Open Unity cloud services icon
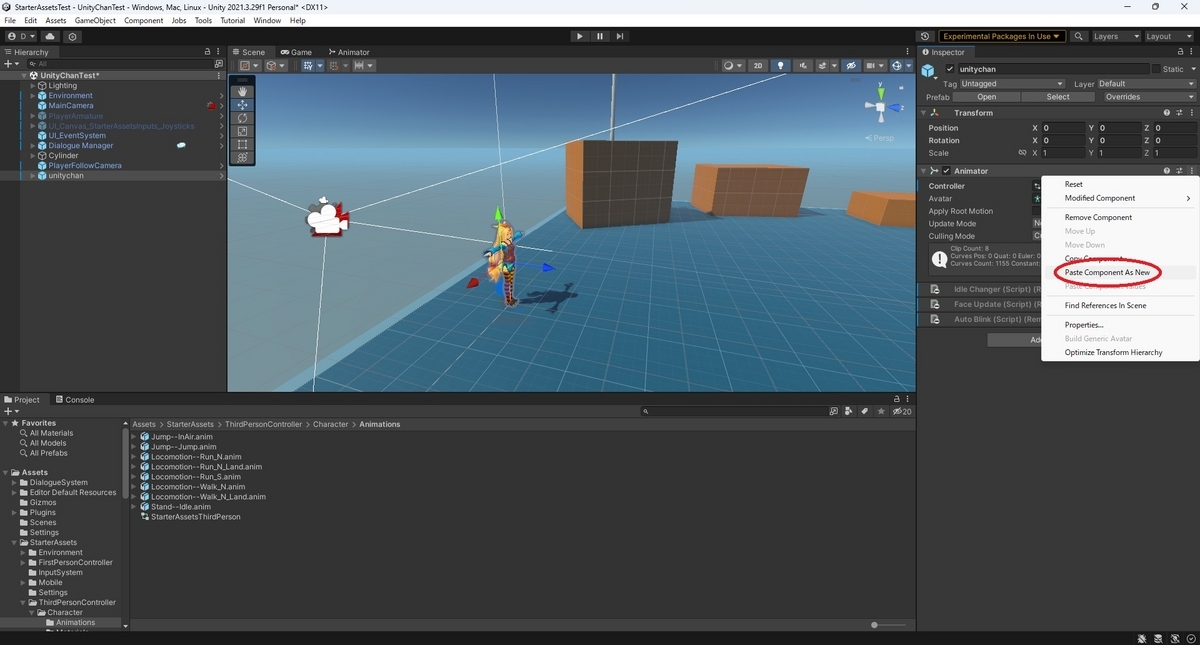 click(50, 36)
